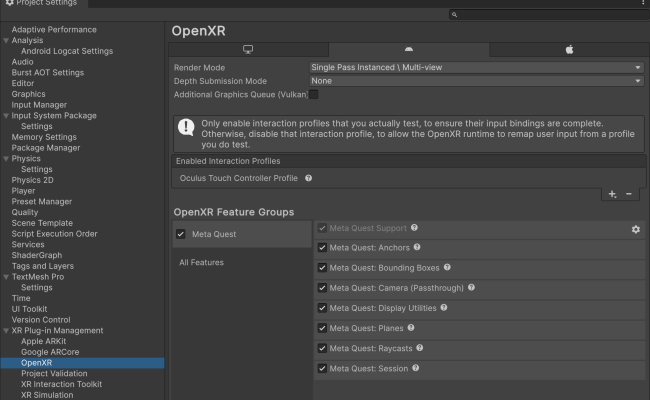The height and width of the screenshot is (400, 650).
Task: Open Tags and Layers settings
Action: coord(43,266)
